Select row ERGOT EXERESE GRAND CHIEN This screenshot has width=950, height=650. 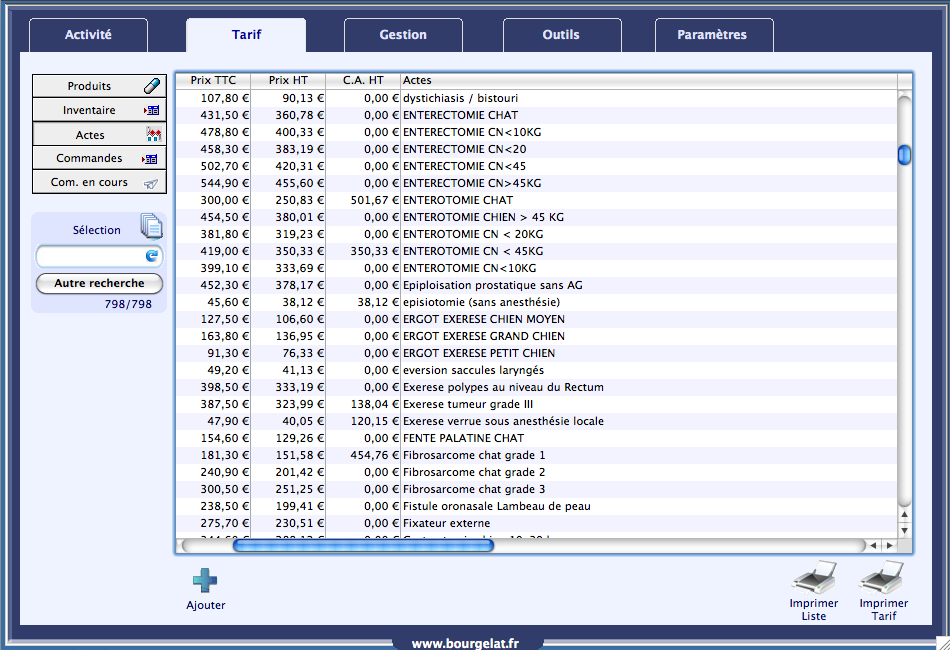tap(536, 336)
